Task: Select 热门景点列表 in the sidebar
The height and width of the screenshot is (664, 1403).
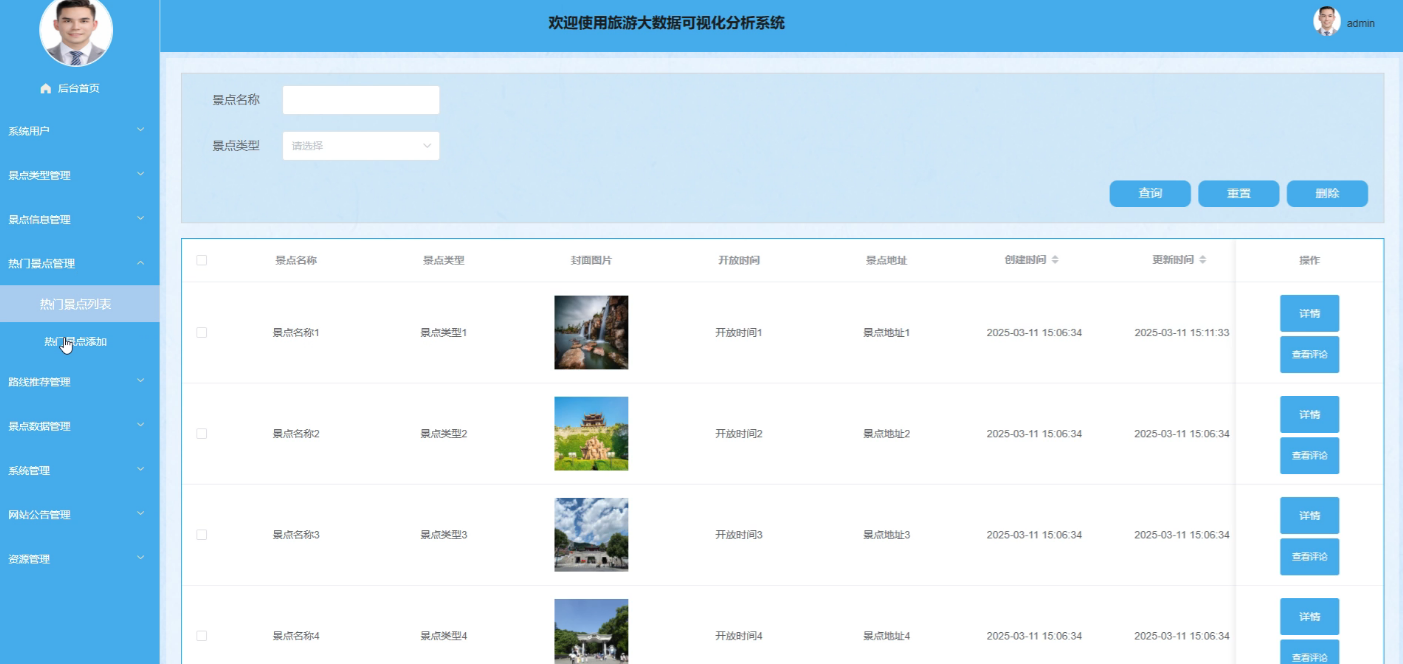Action: pyautogui.click(x=79, y=303)
